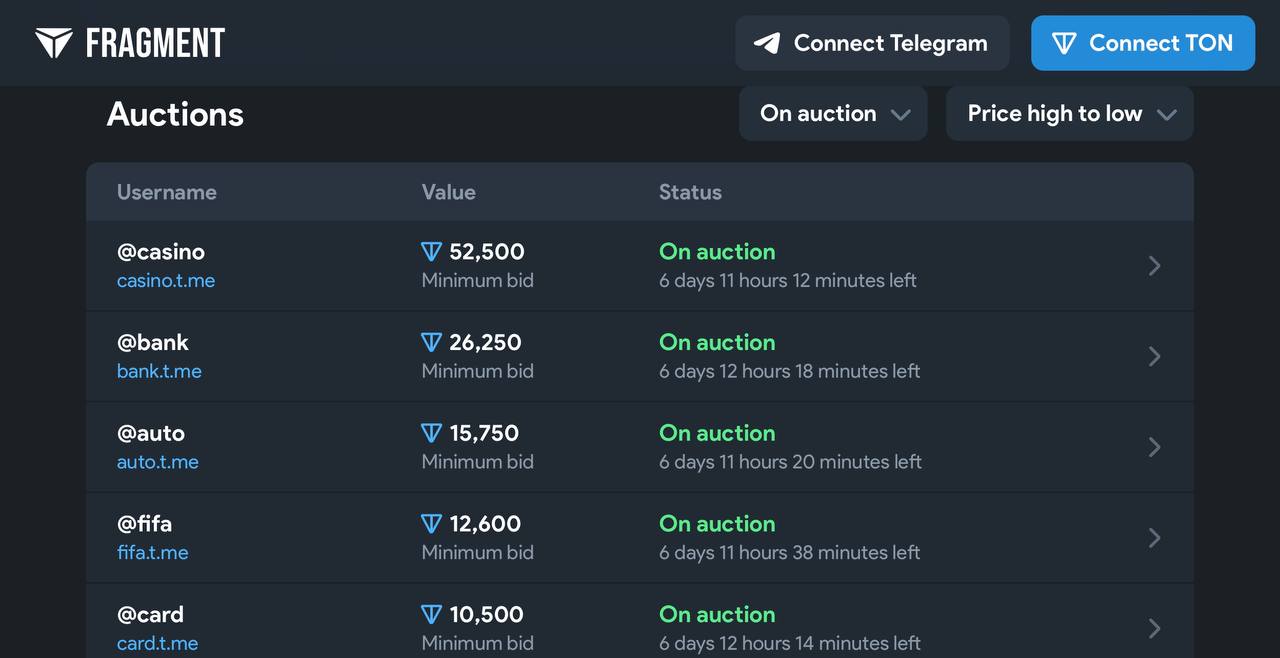Click the Value column header
The image size is (1280, 658).
point(448,192)
